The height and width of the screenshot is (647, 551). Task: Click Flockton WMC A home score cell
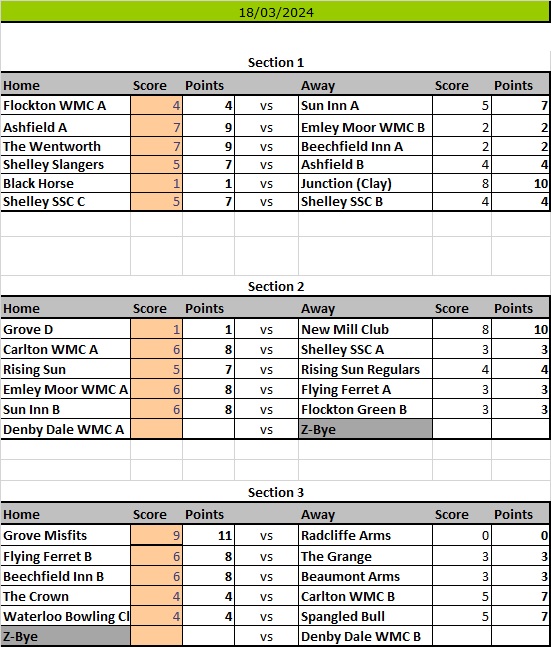156,105
